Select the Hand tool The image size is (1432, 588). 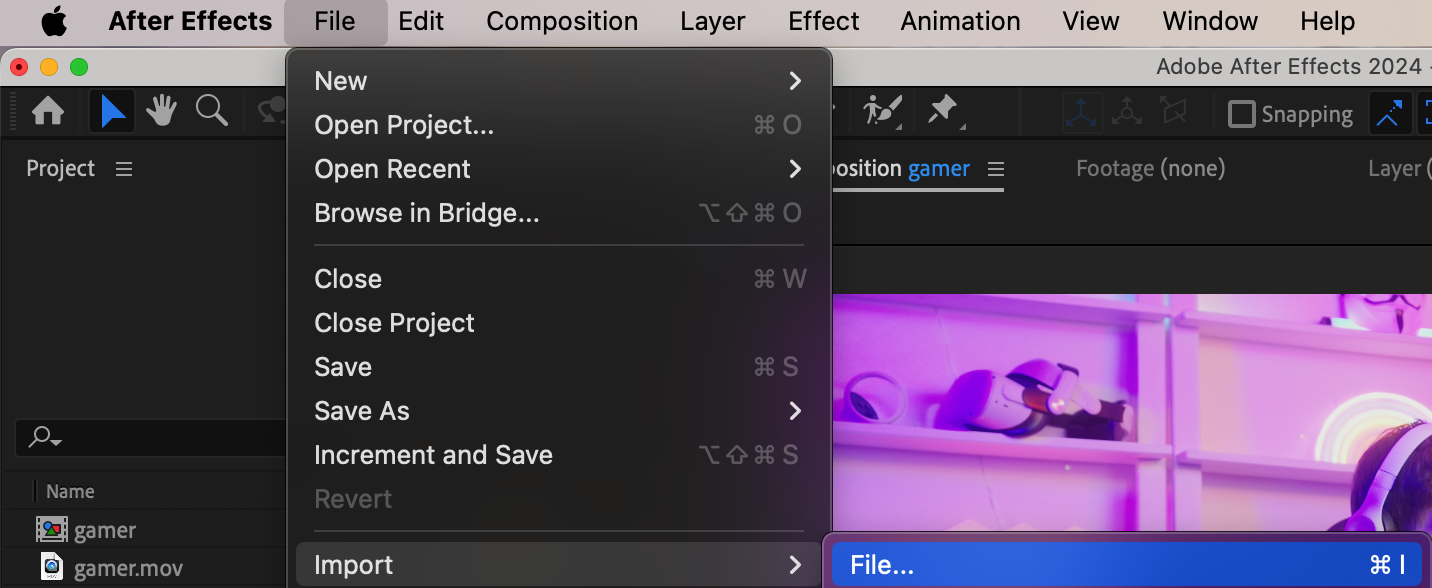(161, 112)
